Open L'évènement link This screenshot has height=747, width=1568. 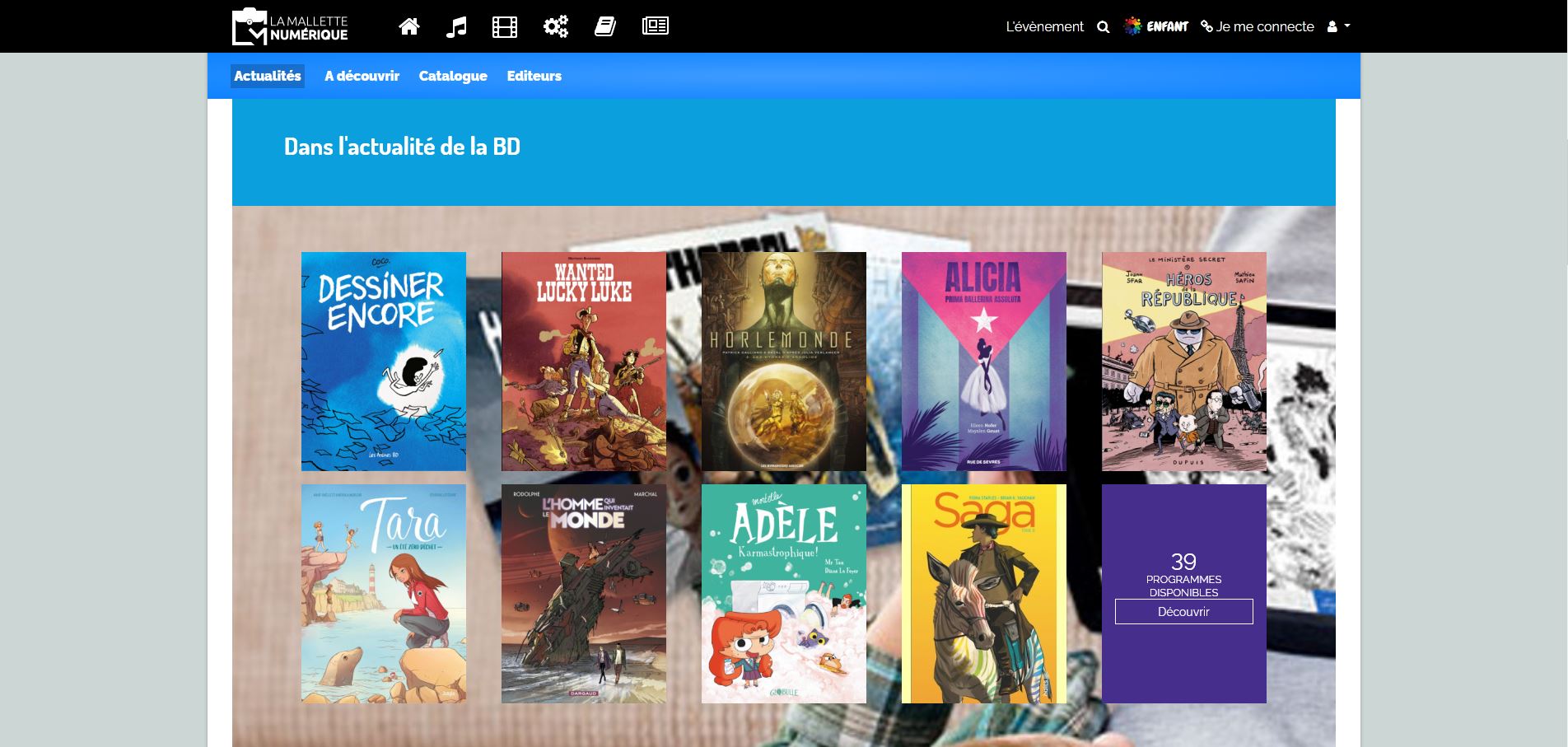coord(1044,26)
